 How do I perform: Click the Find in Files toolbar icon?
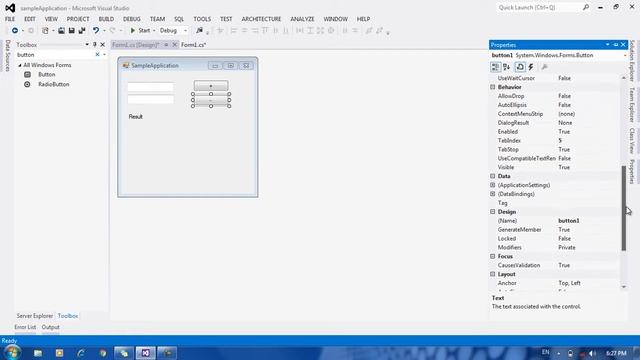[x=199, y=31]
